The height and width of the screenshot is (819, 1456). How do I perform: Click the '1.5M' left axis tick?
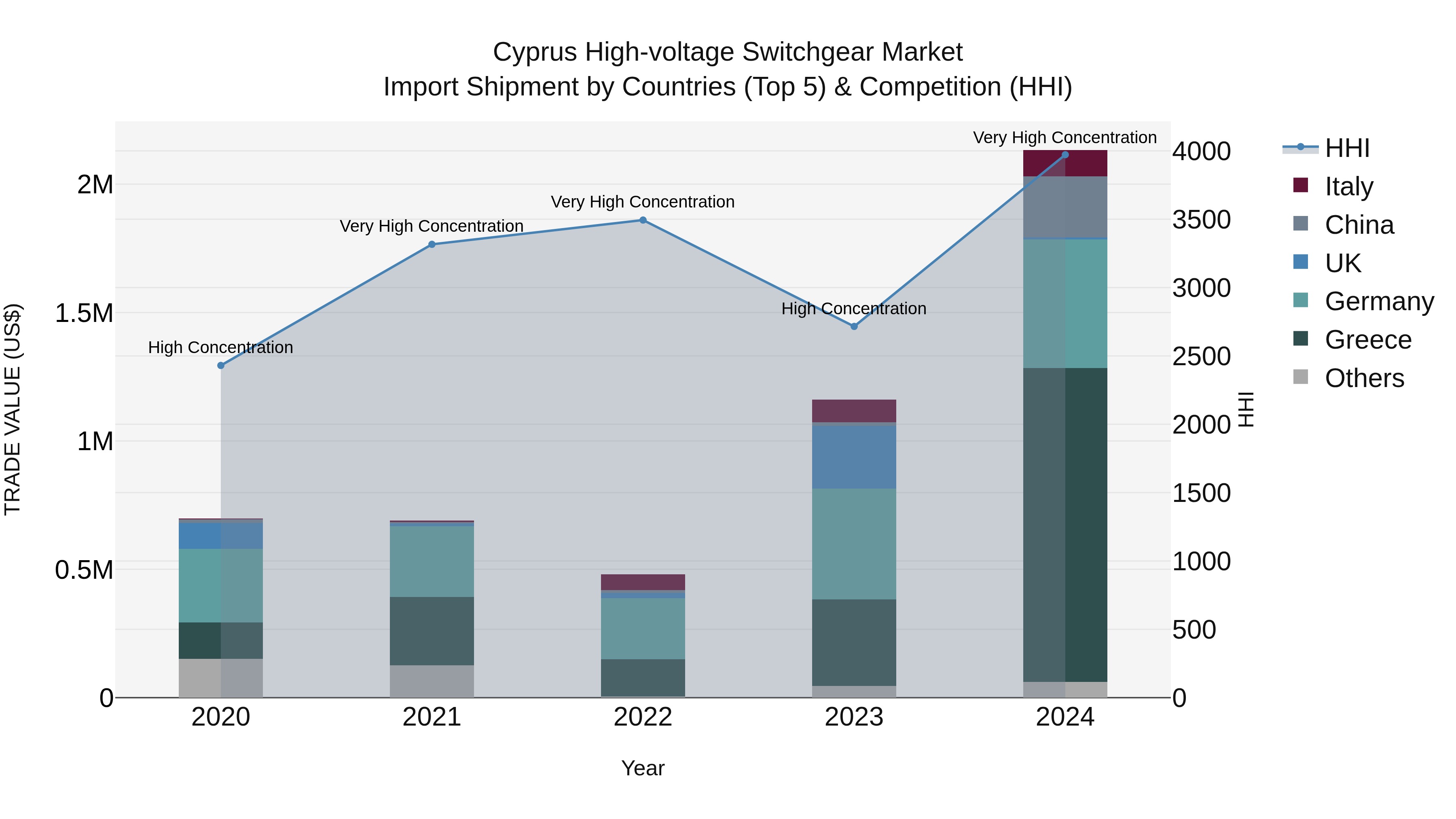[84, 313]
